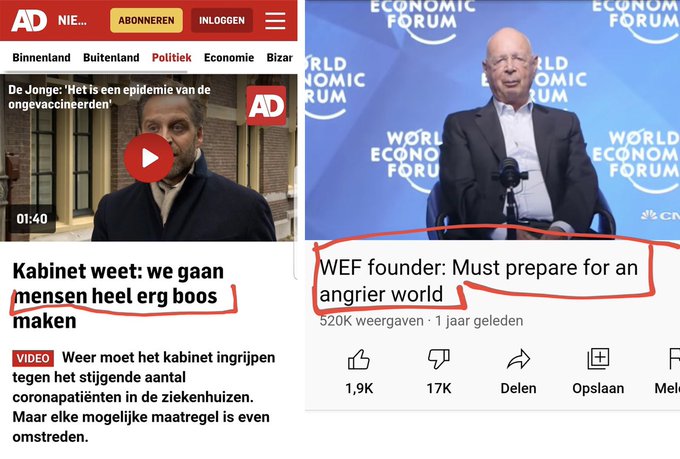
Task: Open the Bizar tab
Action: (x=280, y=58)
